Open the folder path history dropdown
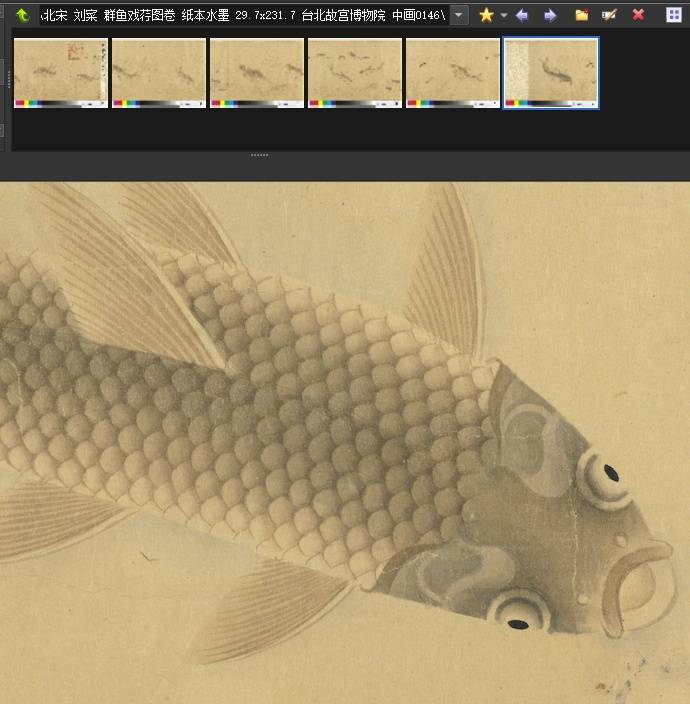The image size is (690, 704). [x=458, y=15]
